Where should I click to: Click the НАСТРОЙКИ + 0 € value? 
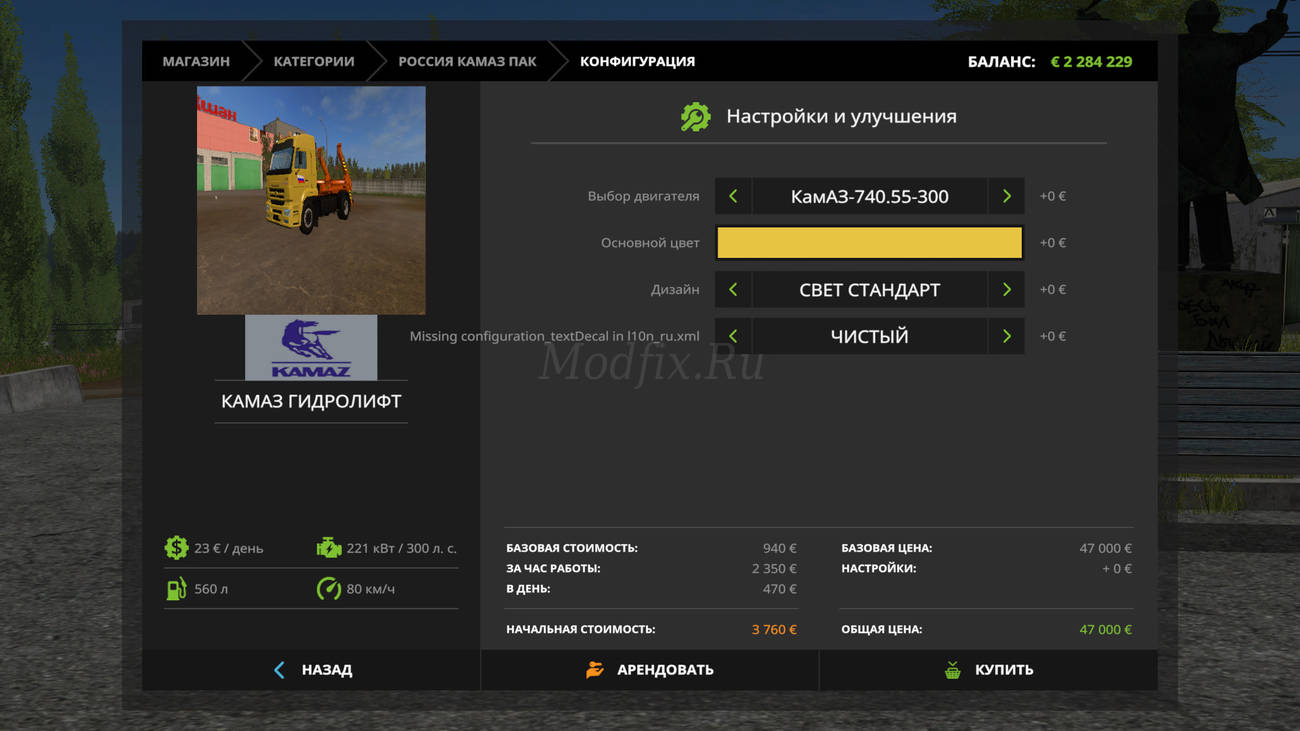(x=1117, y=568)
